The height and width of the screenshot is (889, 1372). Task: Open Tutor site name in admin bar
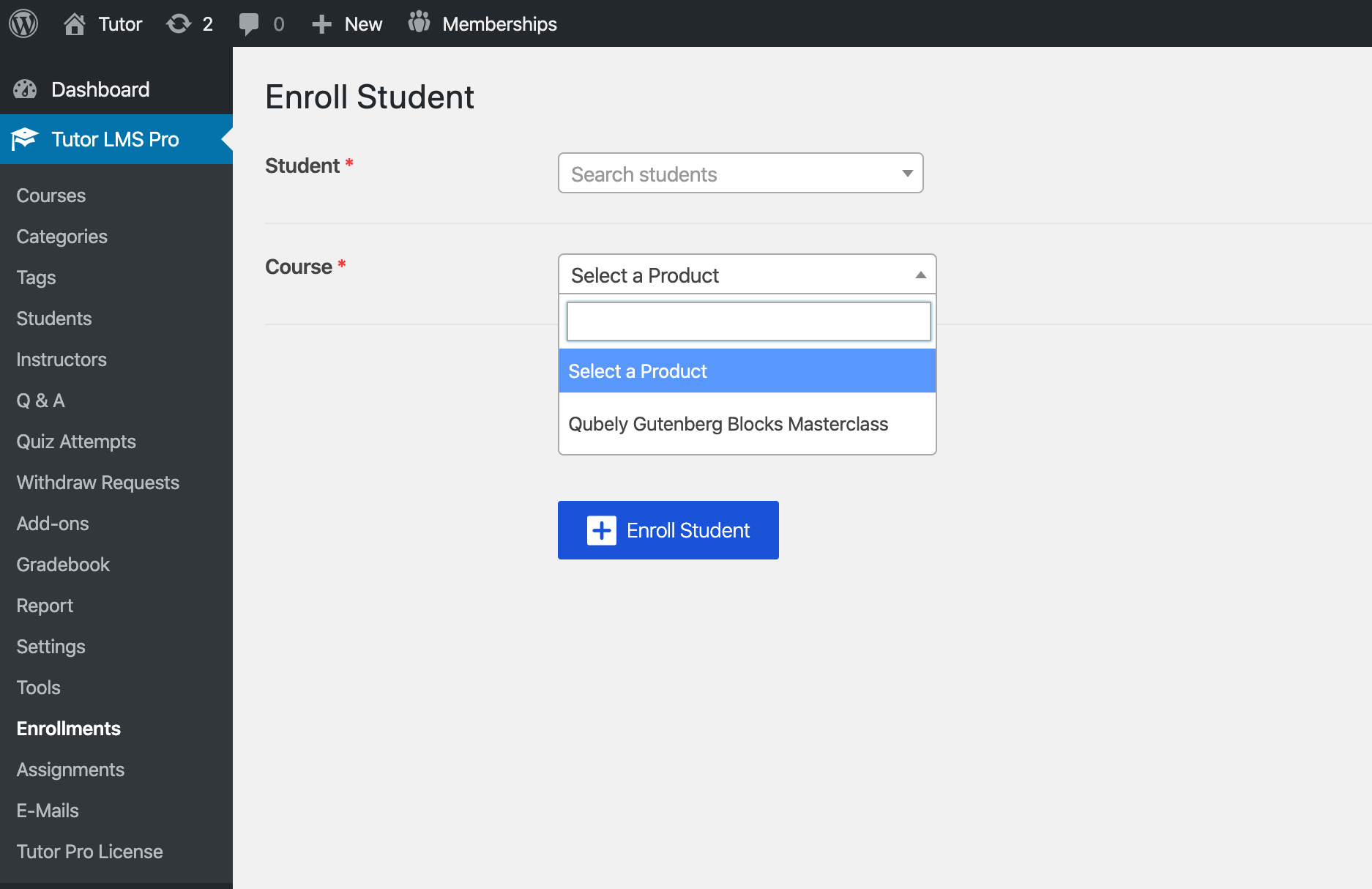tap(120, 24)
